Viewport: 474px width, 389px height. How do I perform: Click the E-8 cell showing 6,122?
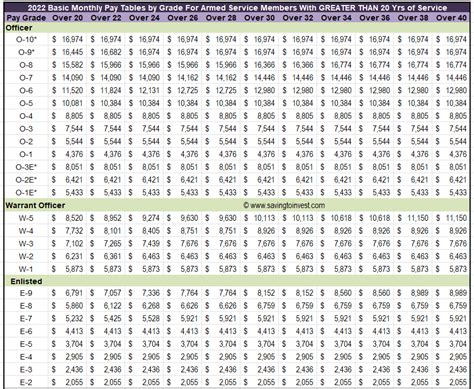(x=106, y=306)
